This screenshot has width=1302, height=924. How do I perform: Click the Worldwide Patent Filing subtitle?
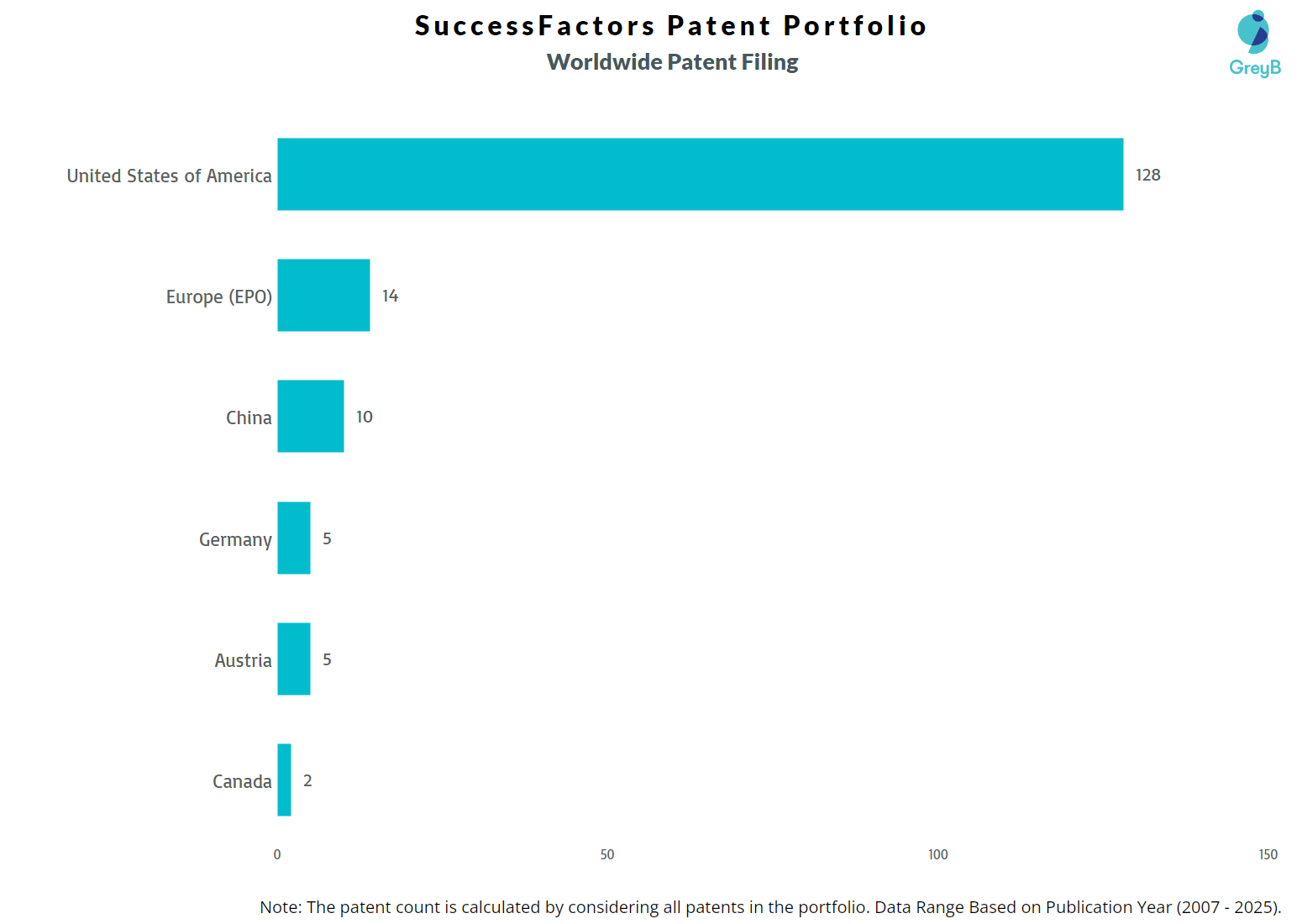(672, 62)
